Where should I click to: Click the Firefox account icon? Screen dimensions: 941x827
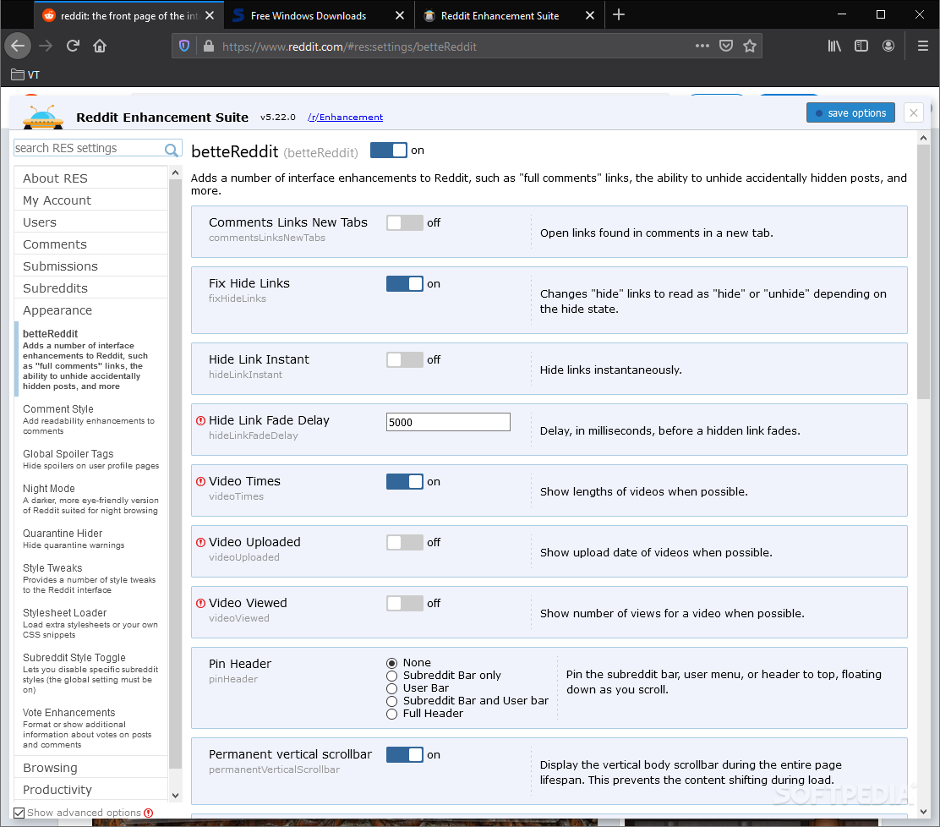click(886, 46)
